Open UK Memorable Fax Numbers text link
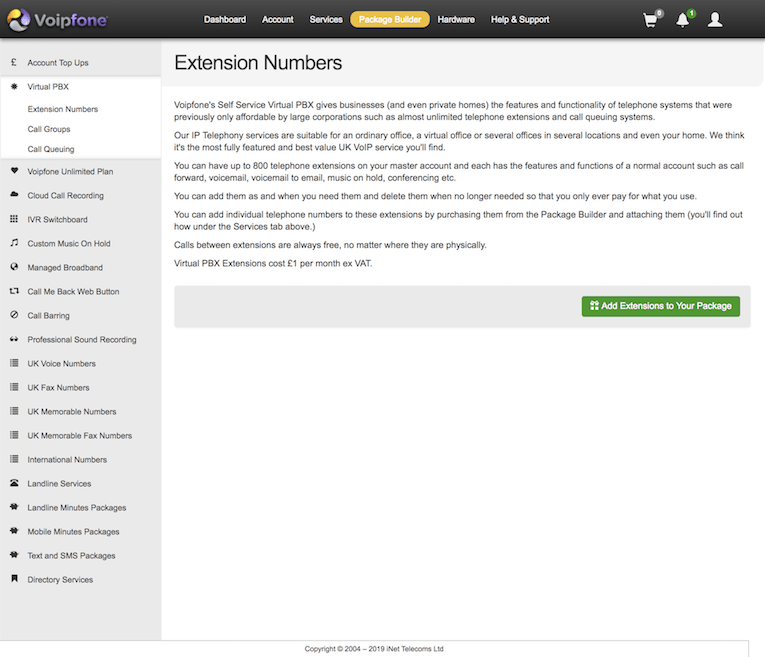This screenshot has height=657, width=765. coord(80,436)
